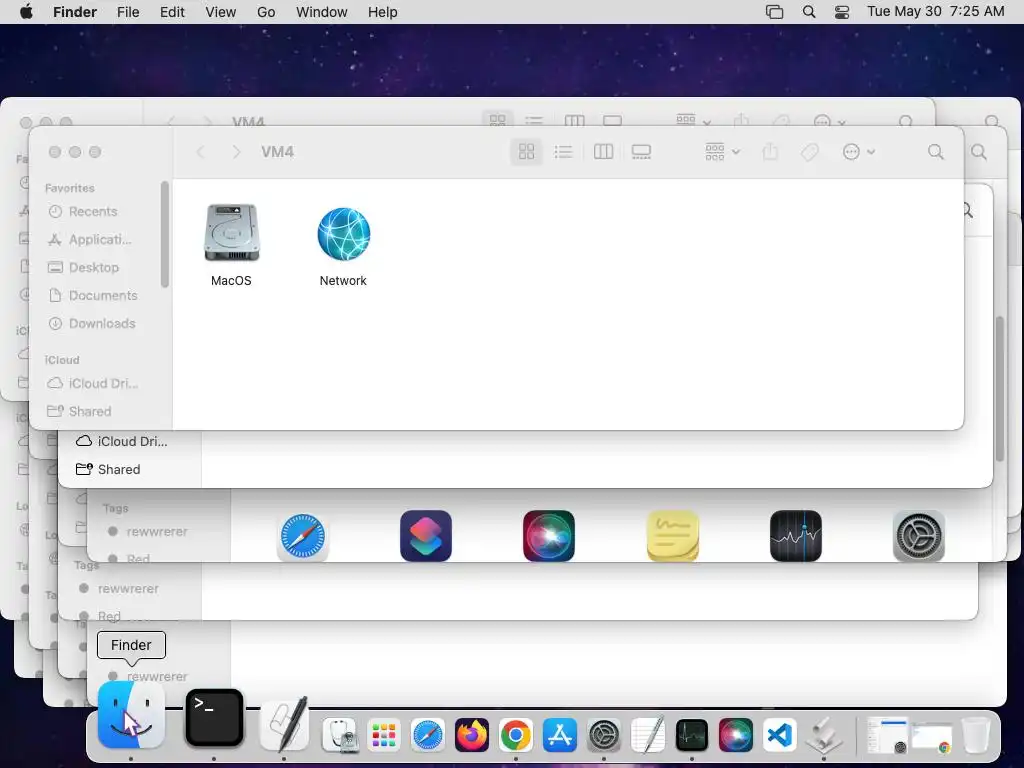Screen dimensions: 1024x768
Task: Open Launchpad from the Dock
Action: pyautogui.click(x=384, y=735)
